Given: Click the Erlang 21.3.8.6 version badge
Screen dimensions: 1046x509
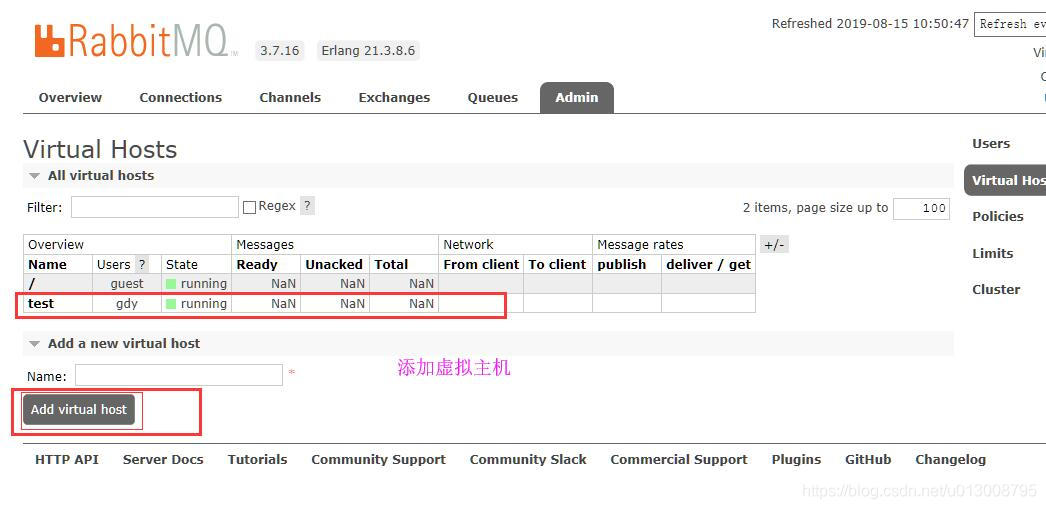Looking at the screenshot, I should tap(368, 51).
